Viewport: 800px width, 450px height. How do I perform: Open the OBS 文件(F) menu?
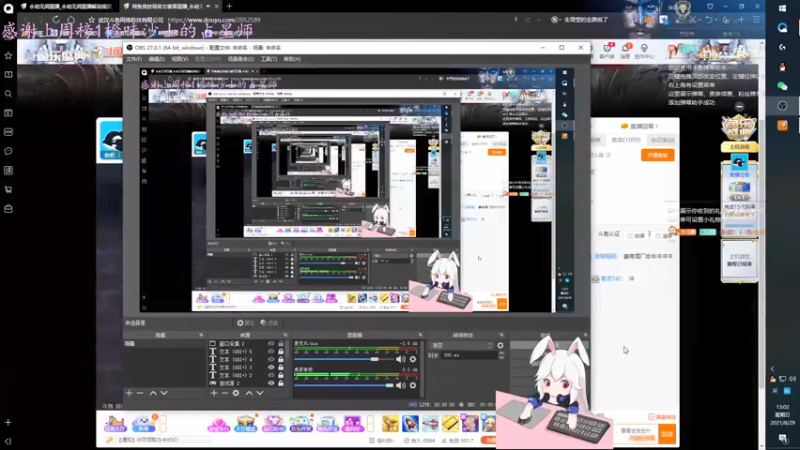(x=134, y=59)
